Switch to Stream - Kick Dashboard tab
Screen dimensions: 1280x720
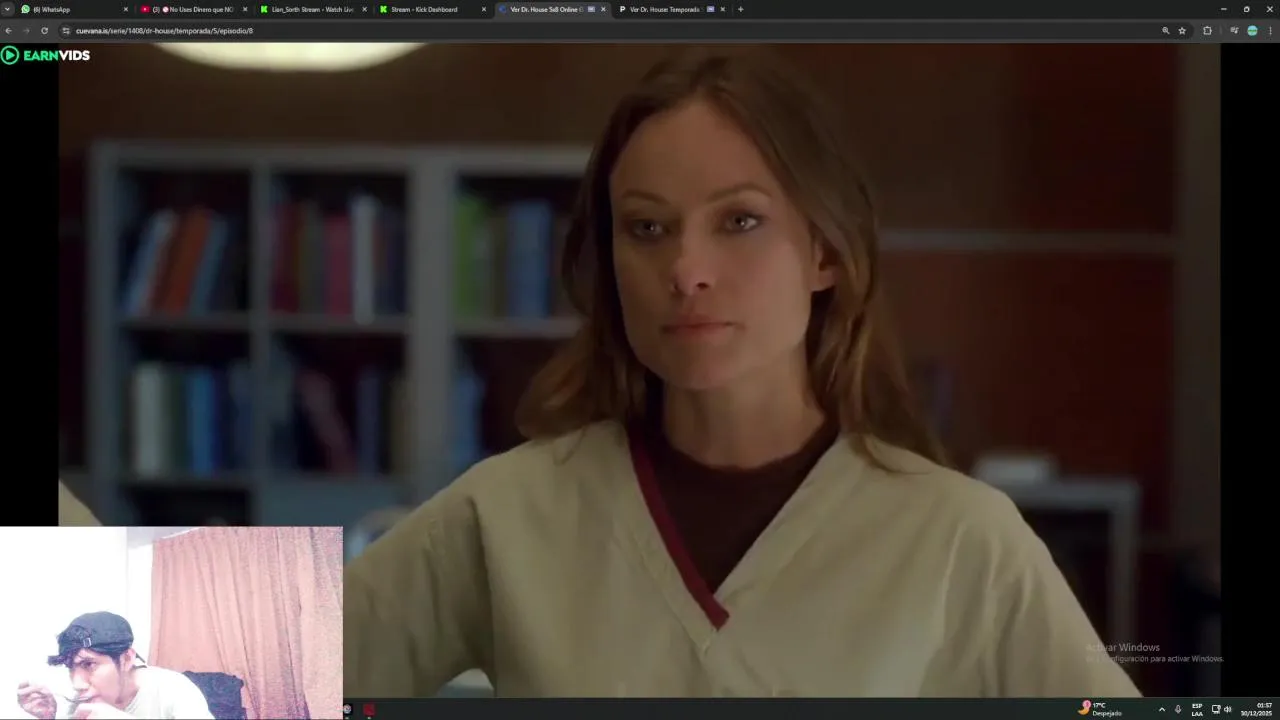pos(434,9)
